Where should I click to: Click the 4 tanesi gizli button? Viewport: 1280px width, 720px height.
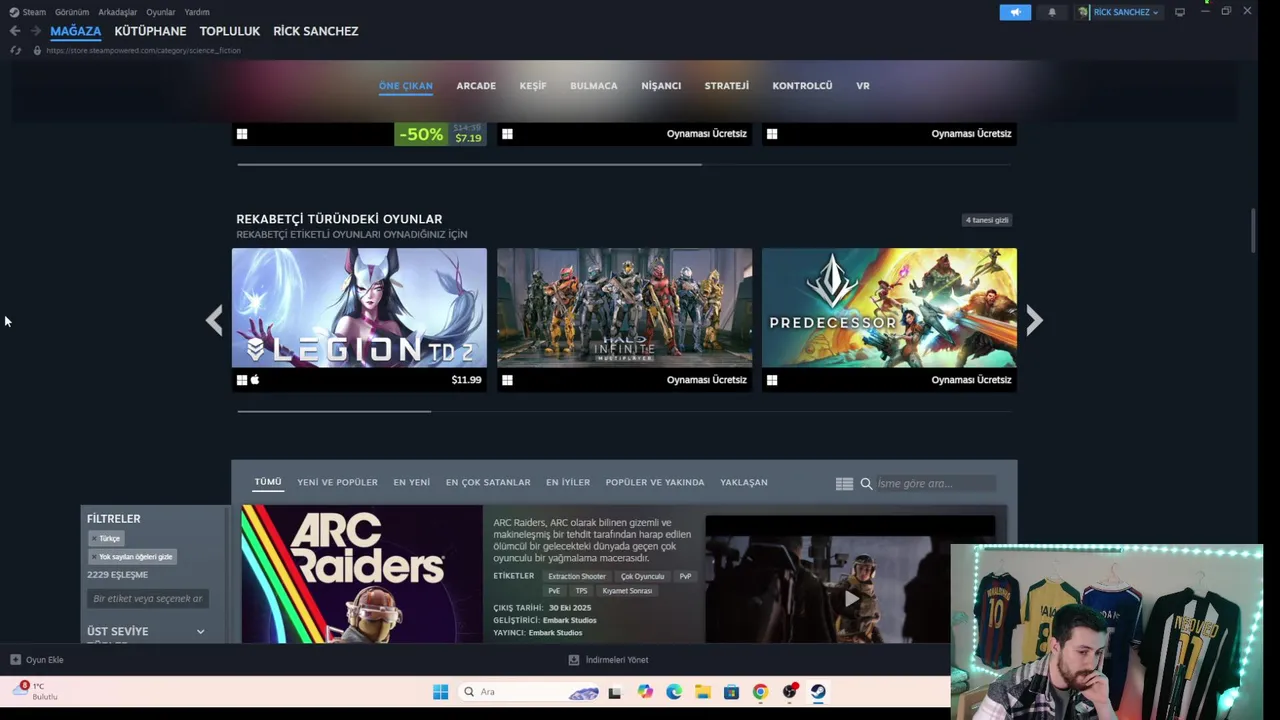click(987, 220)
